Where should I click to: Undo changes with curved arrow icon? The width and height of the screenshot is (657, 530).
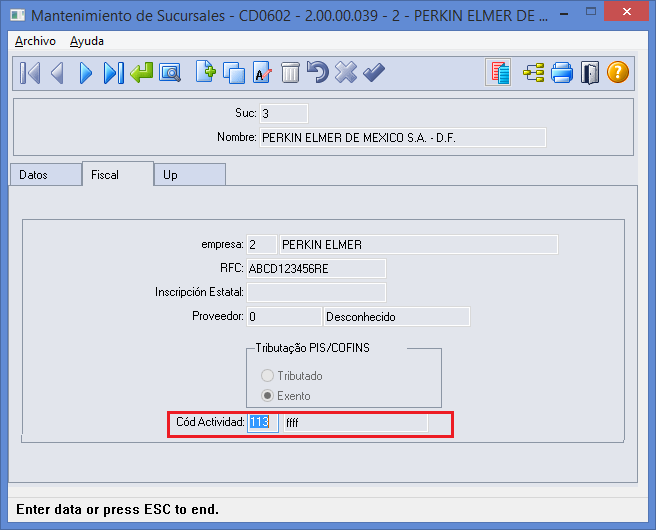[x=318, y=72]
